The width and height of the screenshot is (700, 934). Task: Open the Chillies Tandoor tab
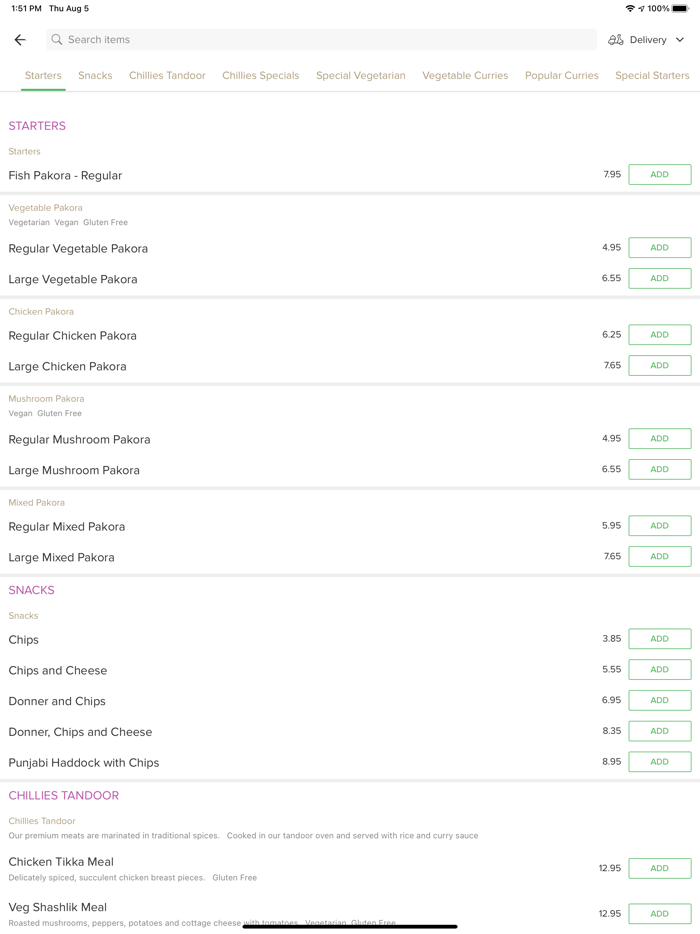(167, 76)
